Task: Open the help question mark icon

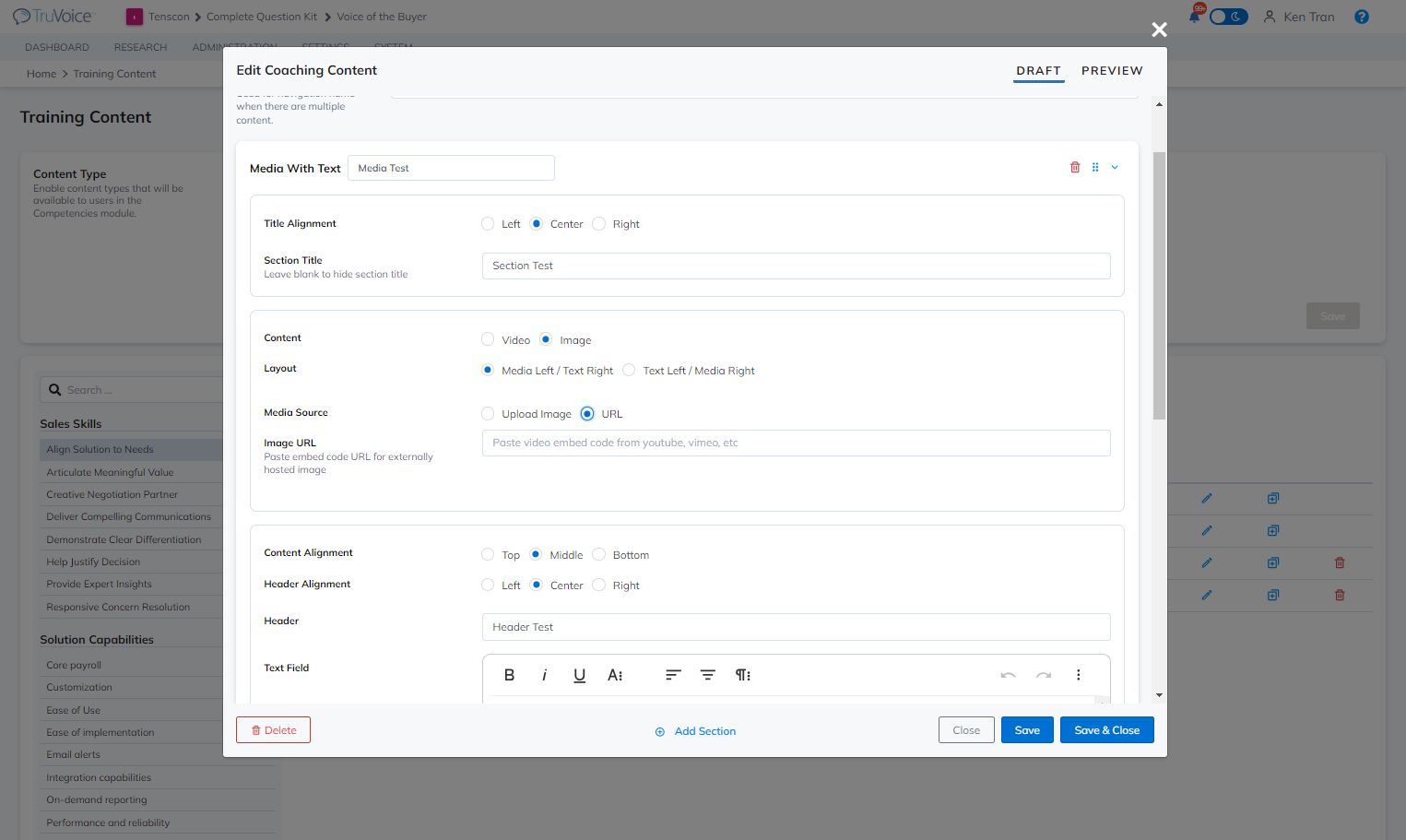Action: click(x=1362, y=17)
